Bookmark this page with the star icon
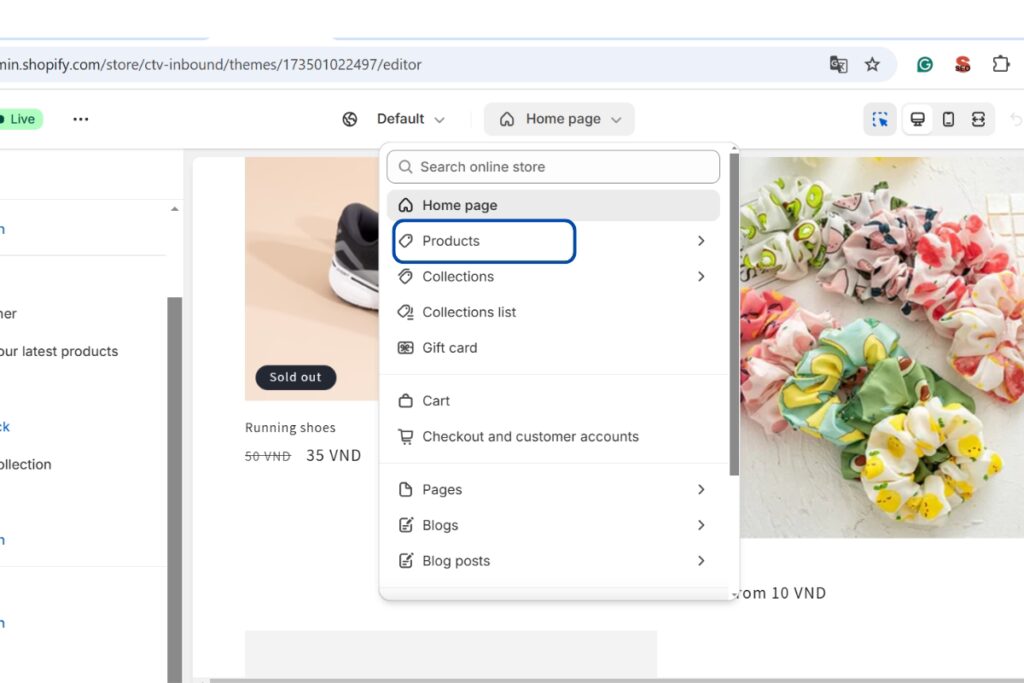 pos(872,64)
